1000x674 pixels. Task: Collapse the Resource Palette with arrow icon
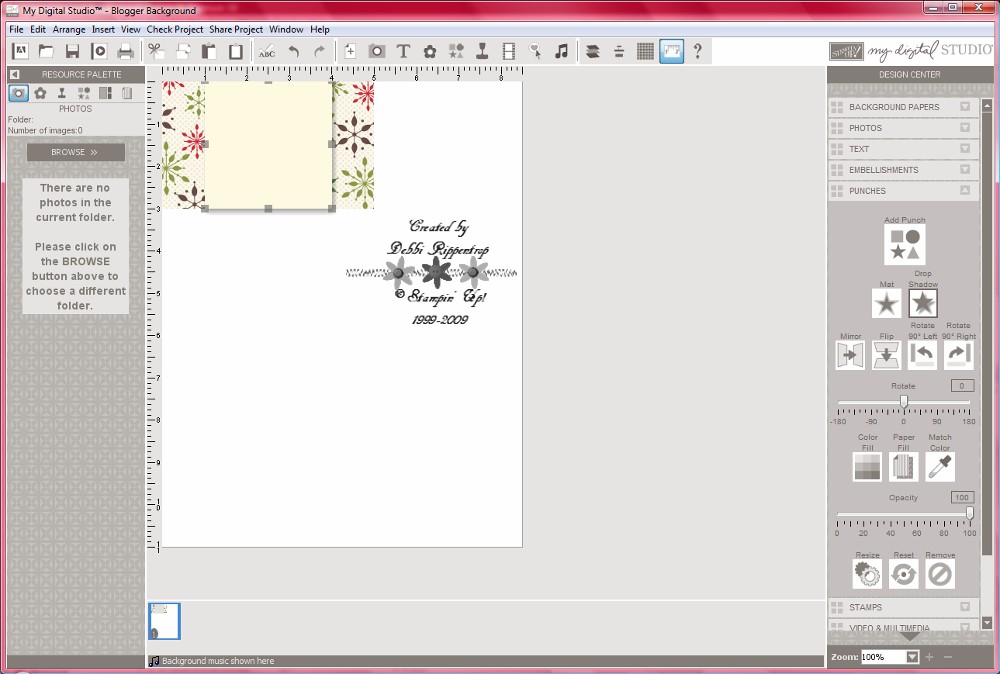coord(15,74)
